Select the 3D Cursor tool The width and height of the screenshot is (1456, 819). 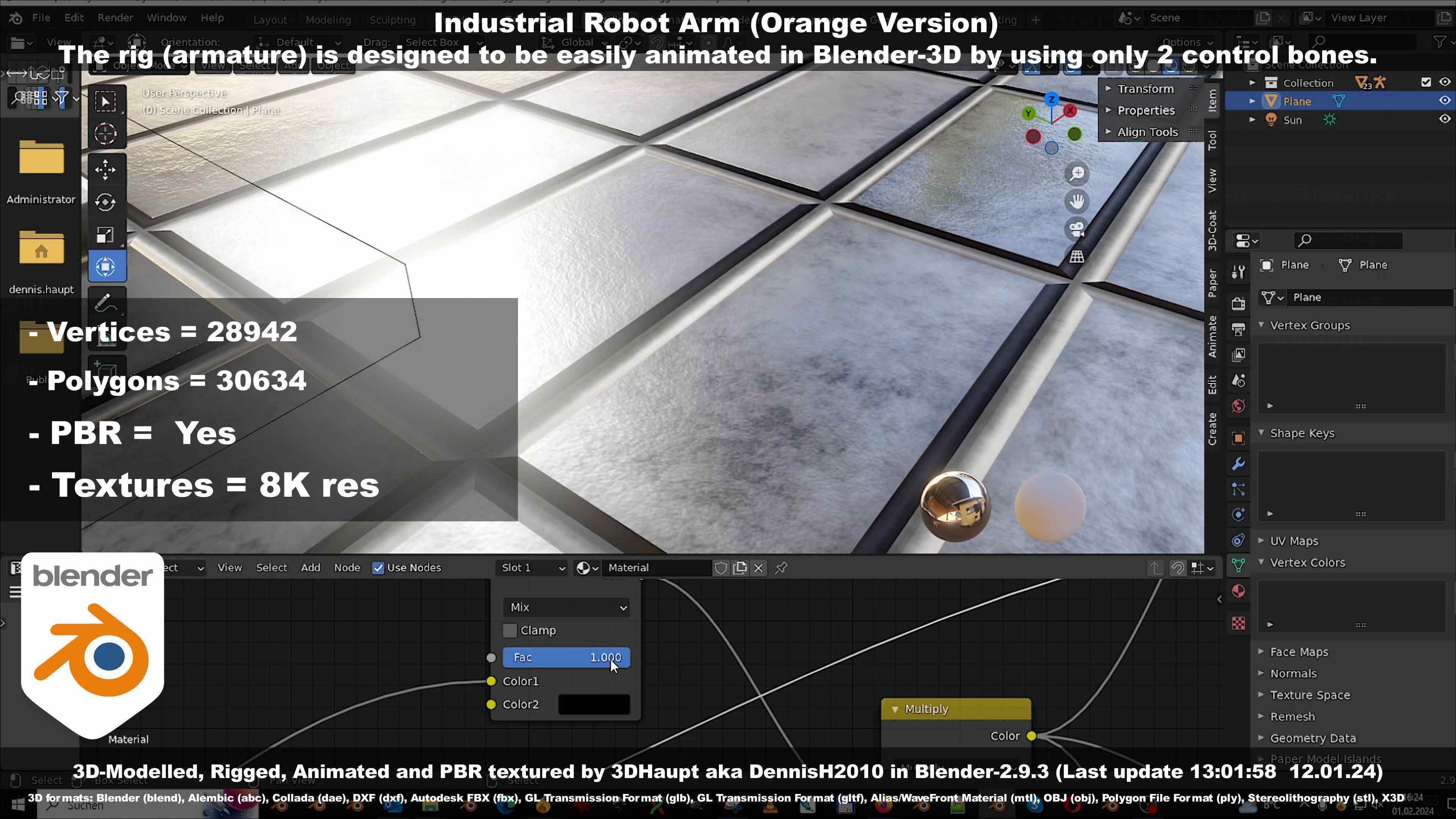106,134
